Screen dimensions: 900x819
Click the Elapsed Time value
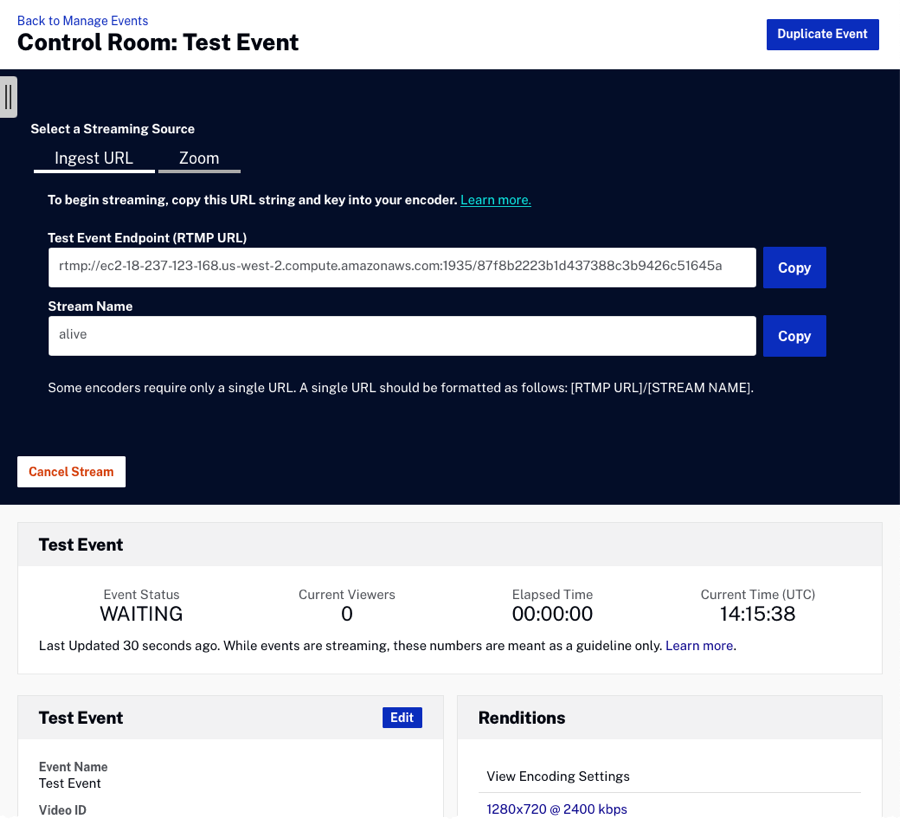point(552,614)
